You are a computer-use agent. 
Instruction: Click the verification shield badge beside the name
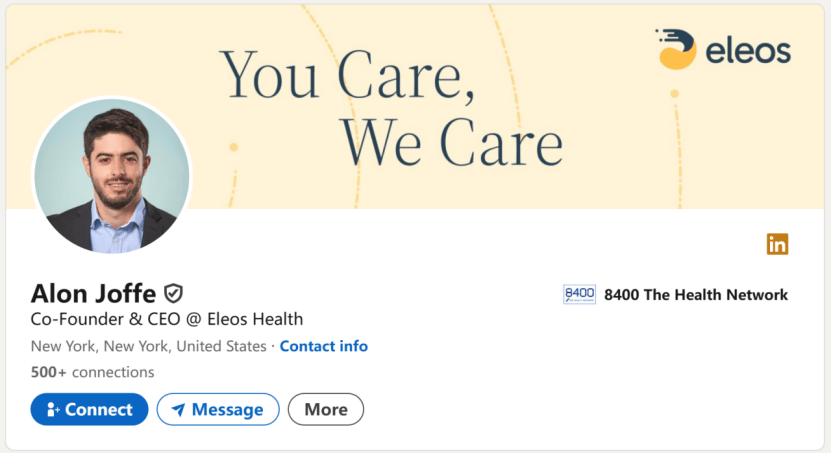(x=174, y=293)
